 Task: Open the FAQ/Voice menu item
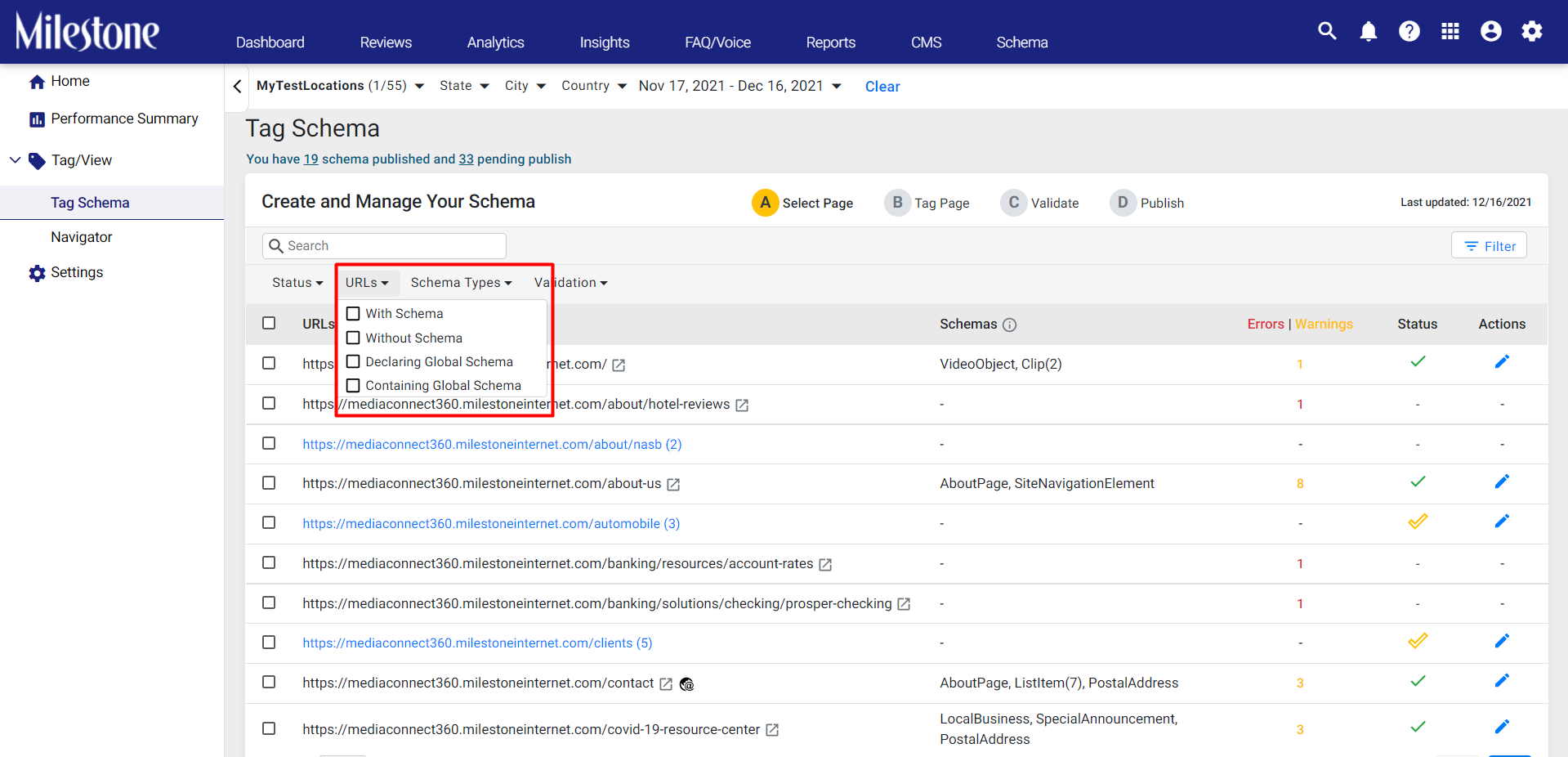(717, 43)
